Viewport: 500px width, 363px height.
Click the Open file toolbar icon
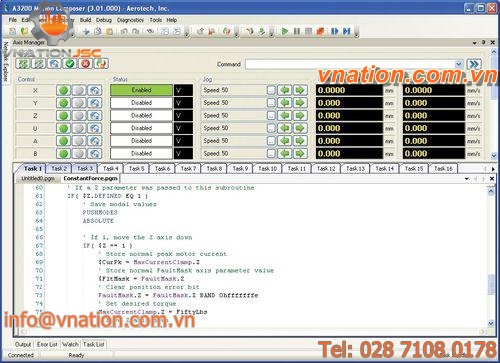[24, 31]
